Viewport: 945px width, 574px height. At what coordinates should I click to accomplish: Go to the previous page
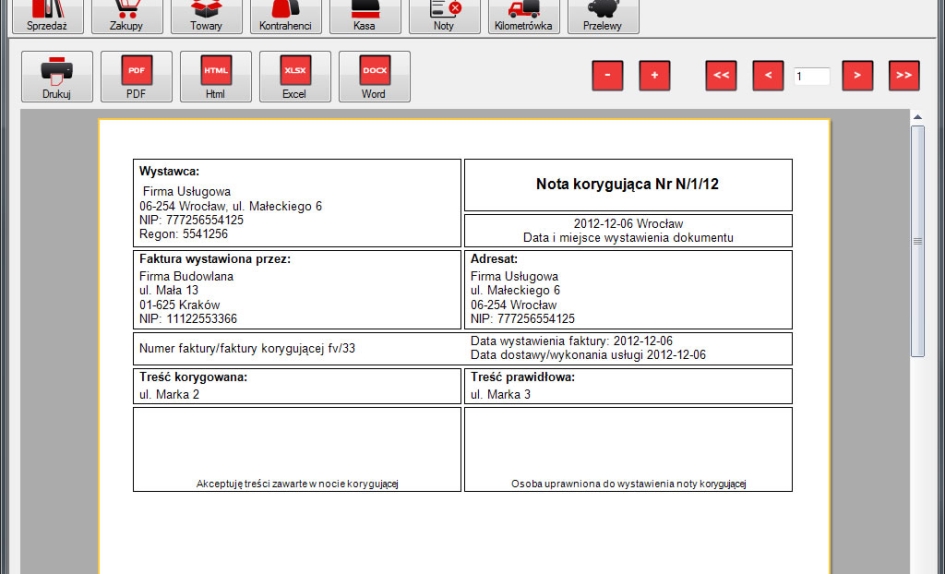coord(768,76)
